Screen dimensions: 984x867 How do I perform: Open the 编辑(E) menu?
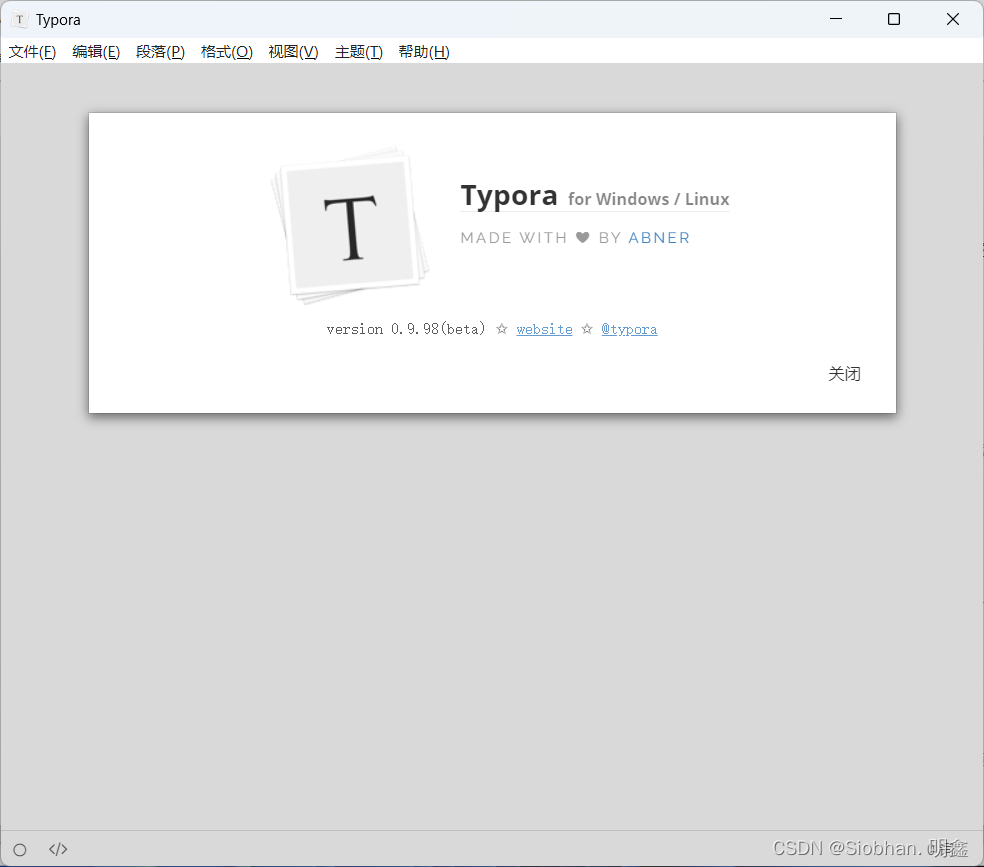[96, 52]
